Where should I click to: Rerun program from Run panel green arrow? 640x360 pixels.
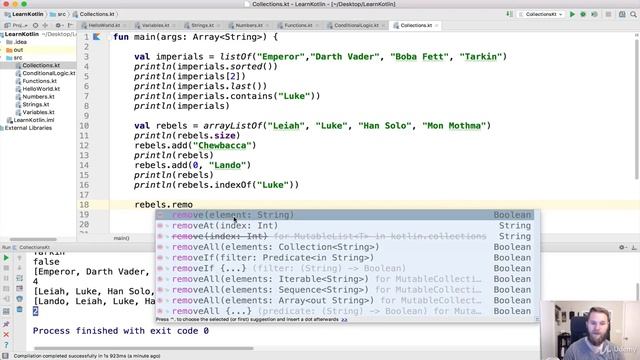[6, 258]
